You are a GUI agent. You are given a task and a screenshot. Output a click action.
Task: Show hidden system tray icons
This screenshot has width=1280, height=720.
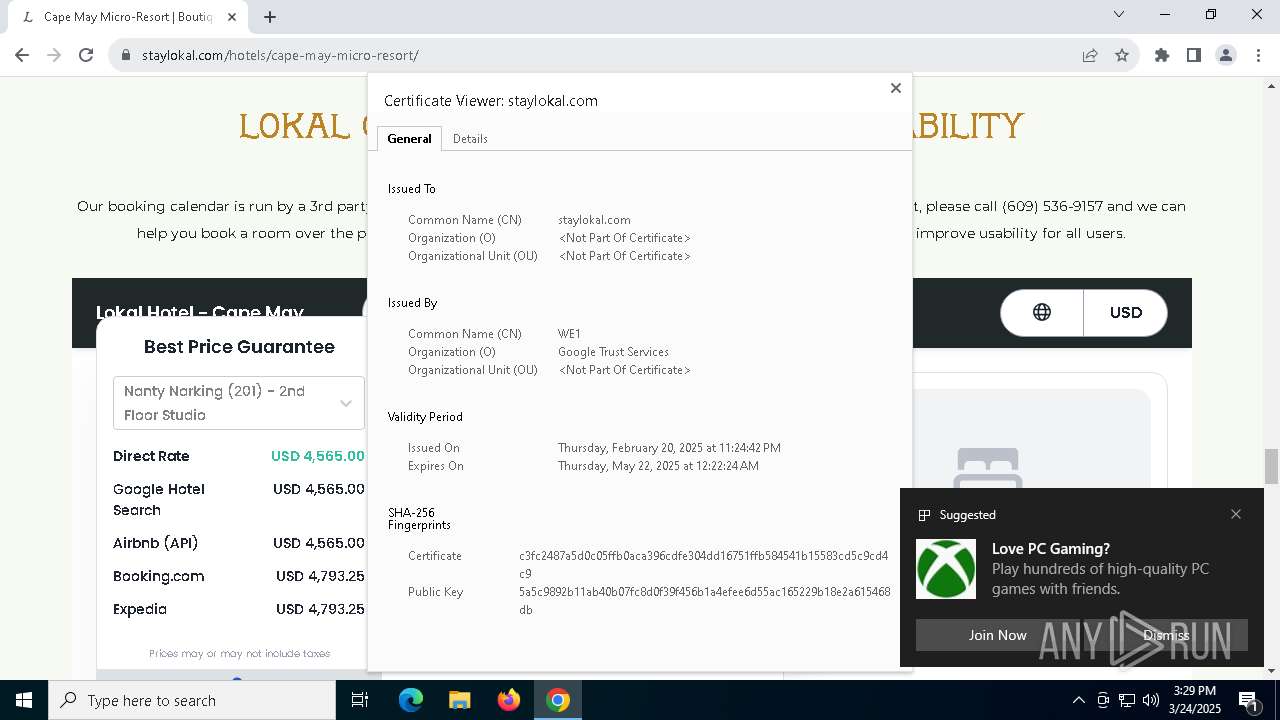[1078, 700]
